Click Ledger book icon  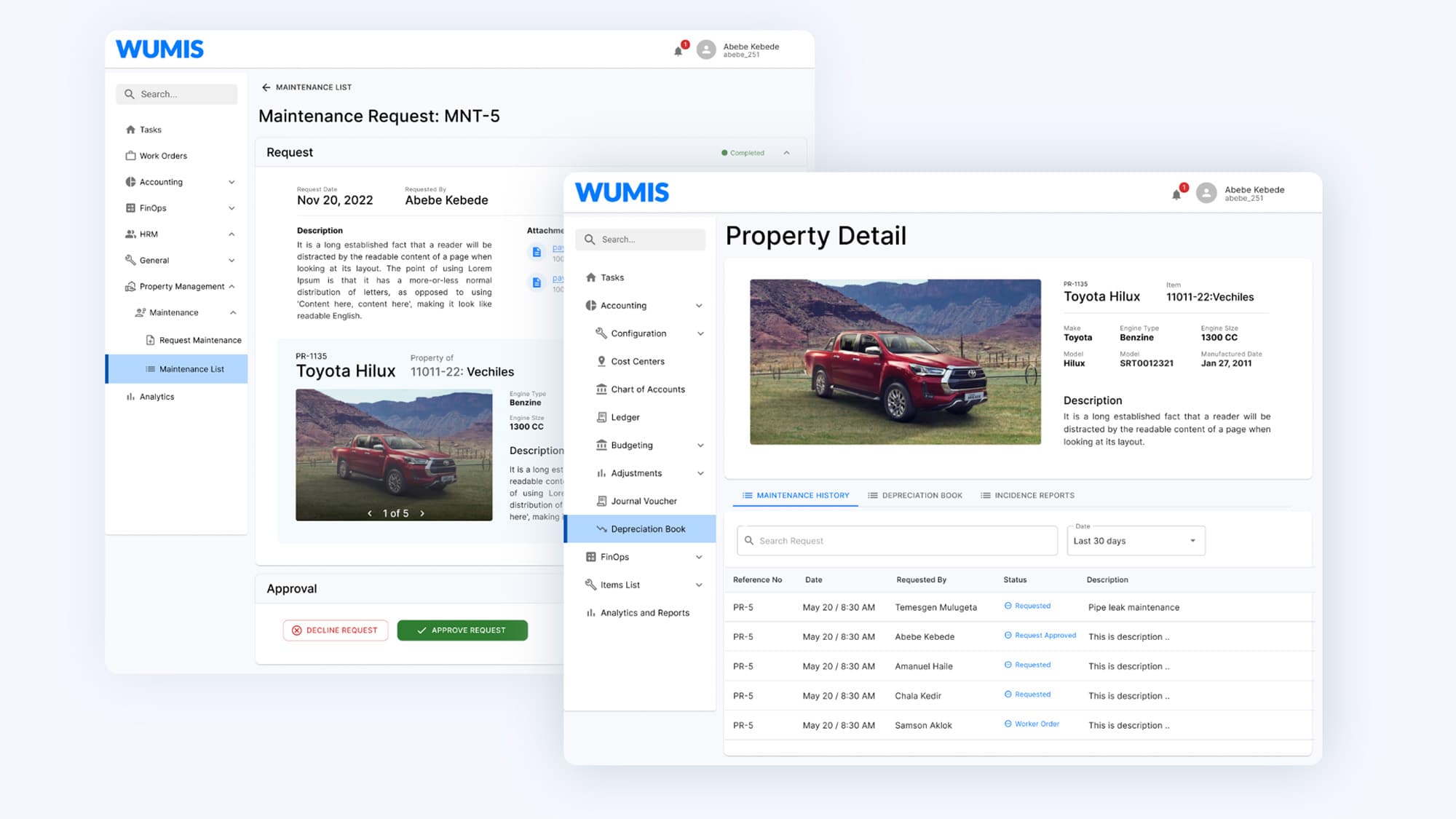(601, 417)
